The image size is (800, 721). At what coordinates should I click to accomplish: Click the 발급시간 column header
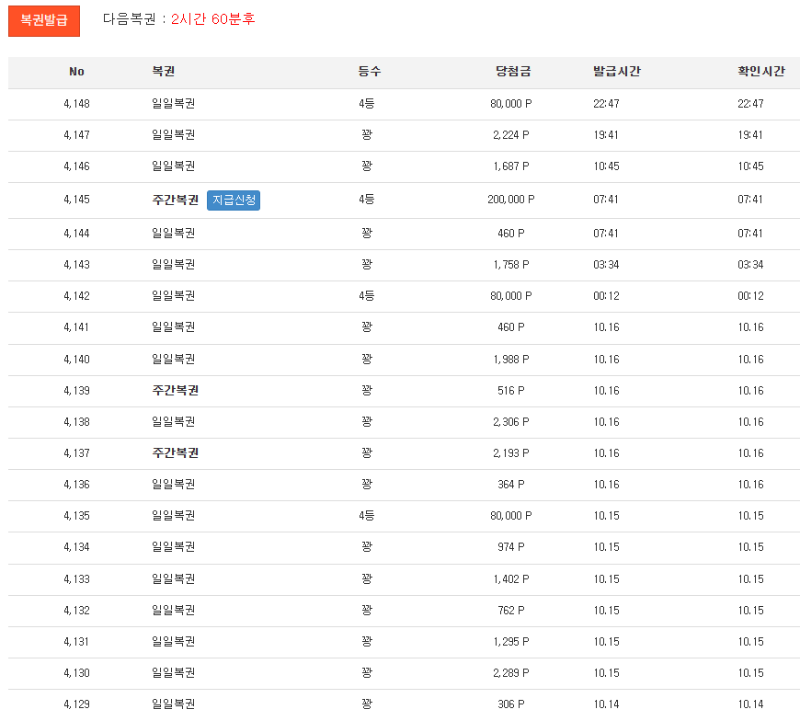tap(616, 72)
